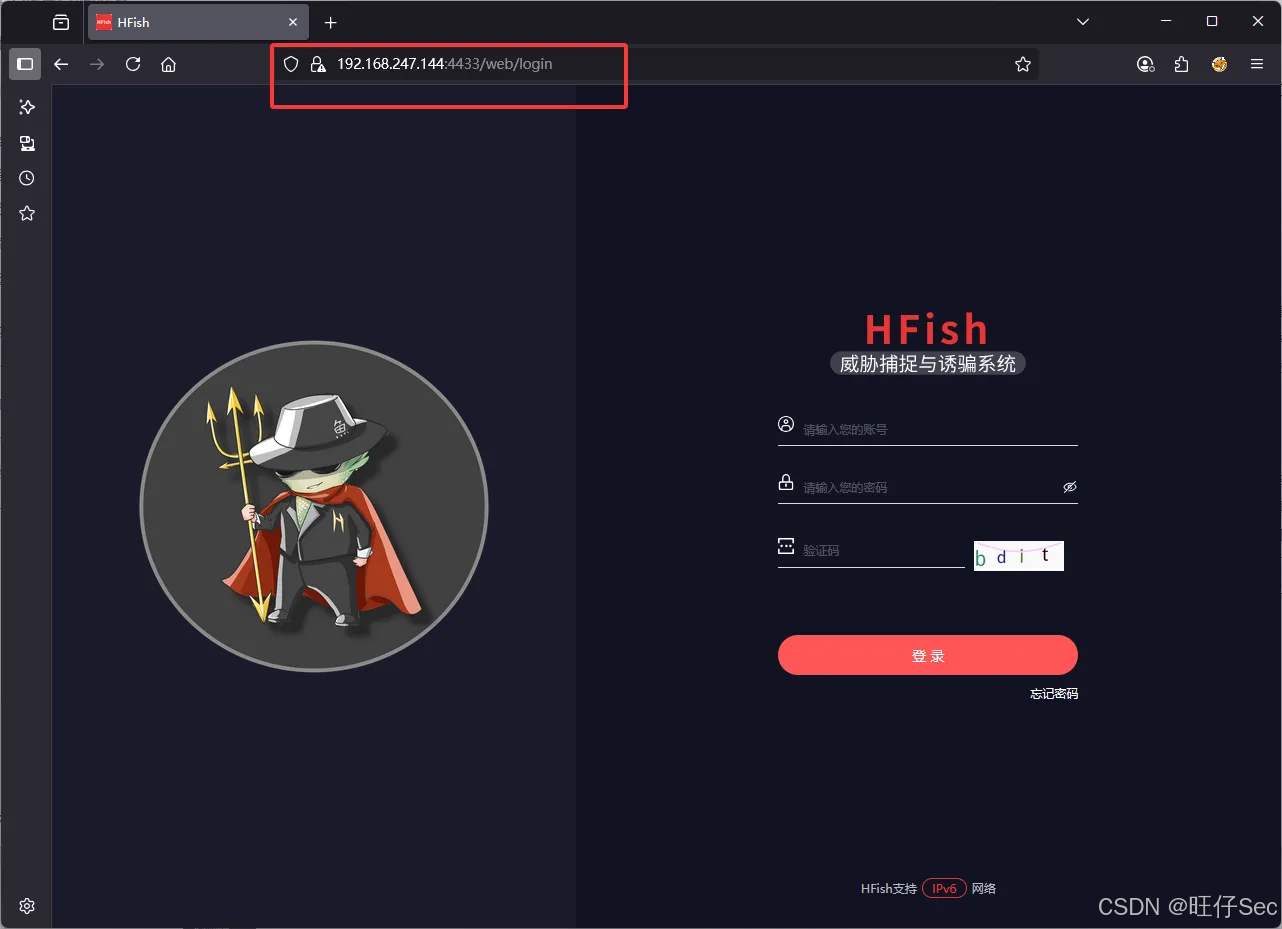Click the IPv6 badge at bottom
This screenshot has width=1282, height=929.
944,888
